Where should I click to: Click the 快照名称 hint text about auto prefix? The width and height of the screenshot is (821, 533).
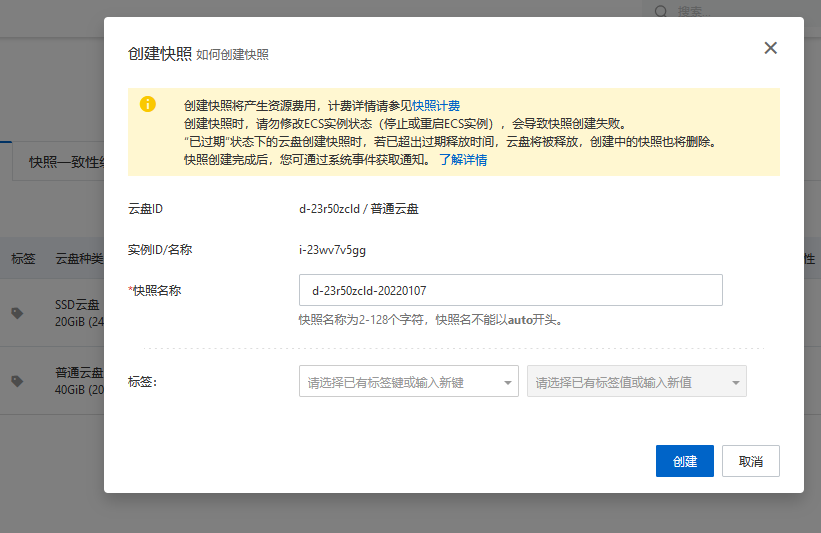click(x=432, y=319)
